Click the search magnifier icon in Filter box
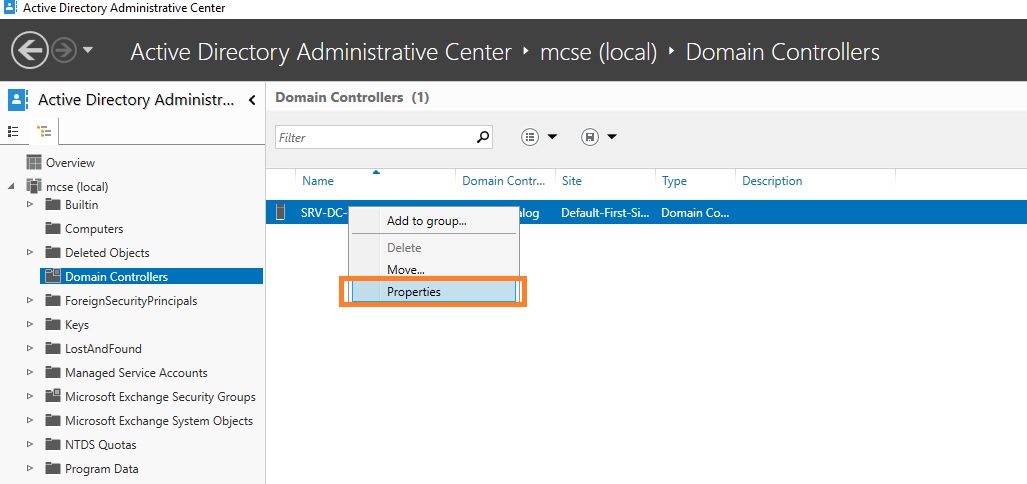Image resolution: width=1027 pixels, height=484 pixels. [x=483, y=137]
